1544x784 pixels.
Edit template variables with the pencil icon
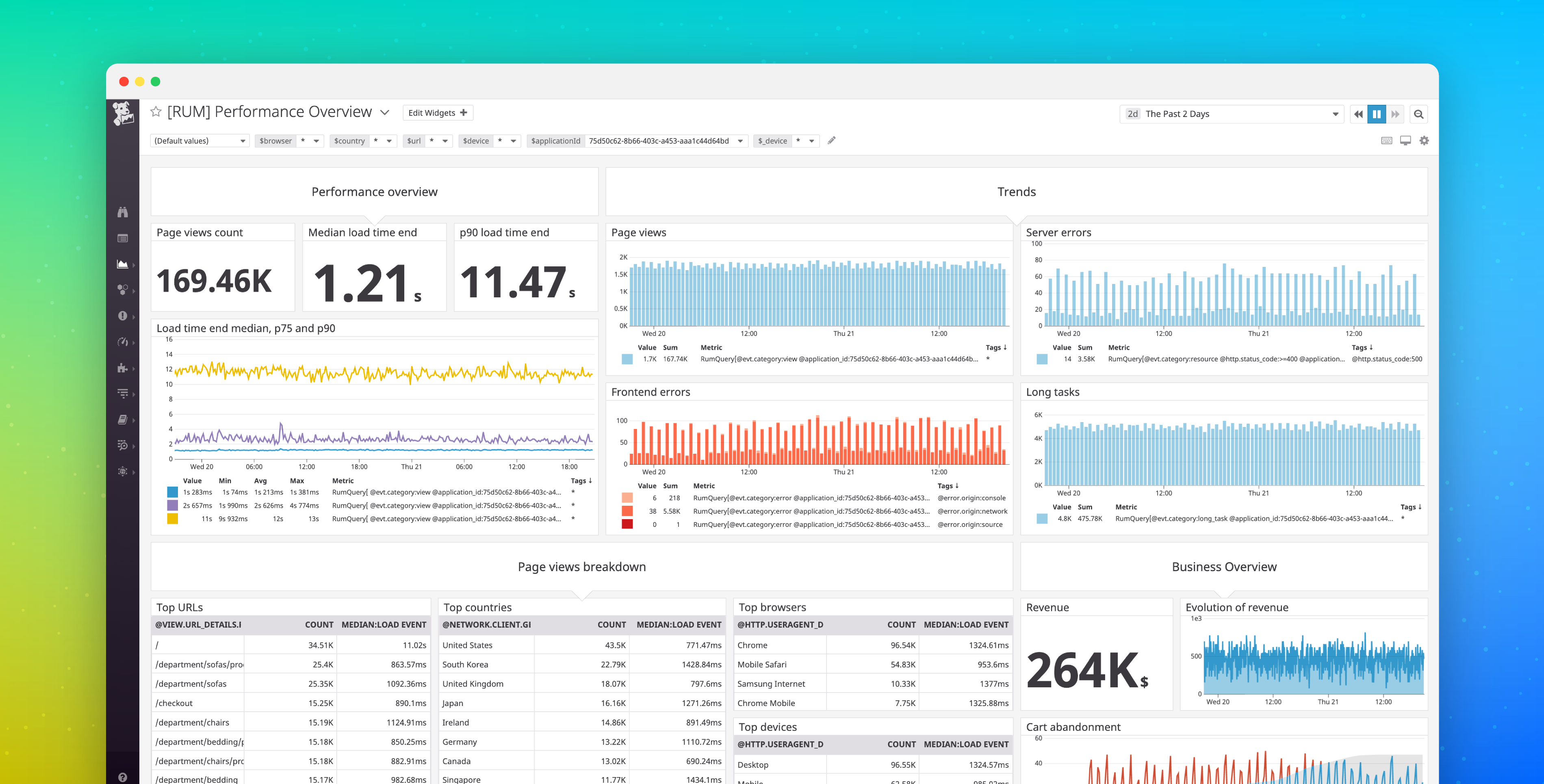click(x=831, y=140)
